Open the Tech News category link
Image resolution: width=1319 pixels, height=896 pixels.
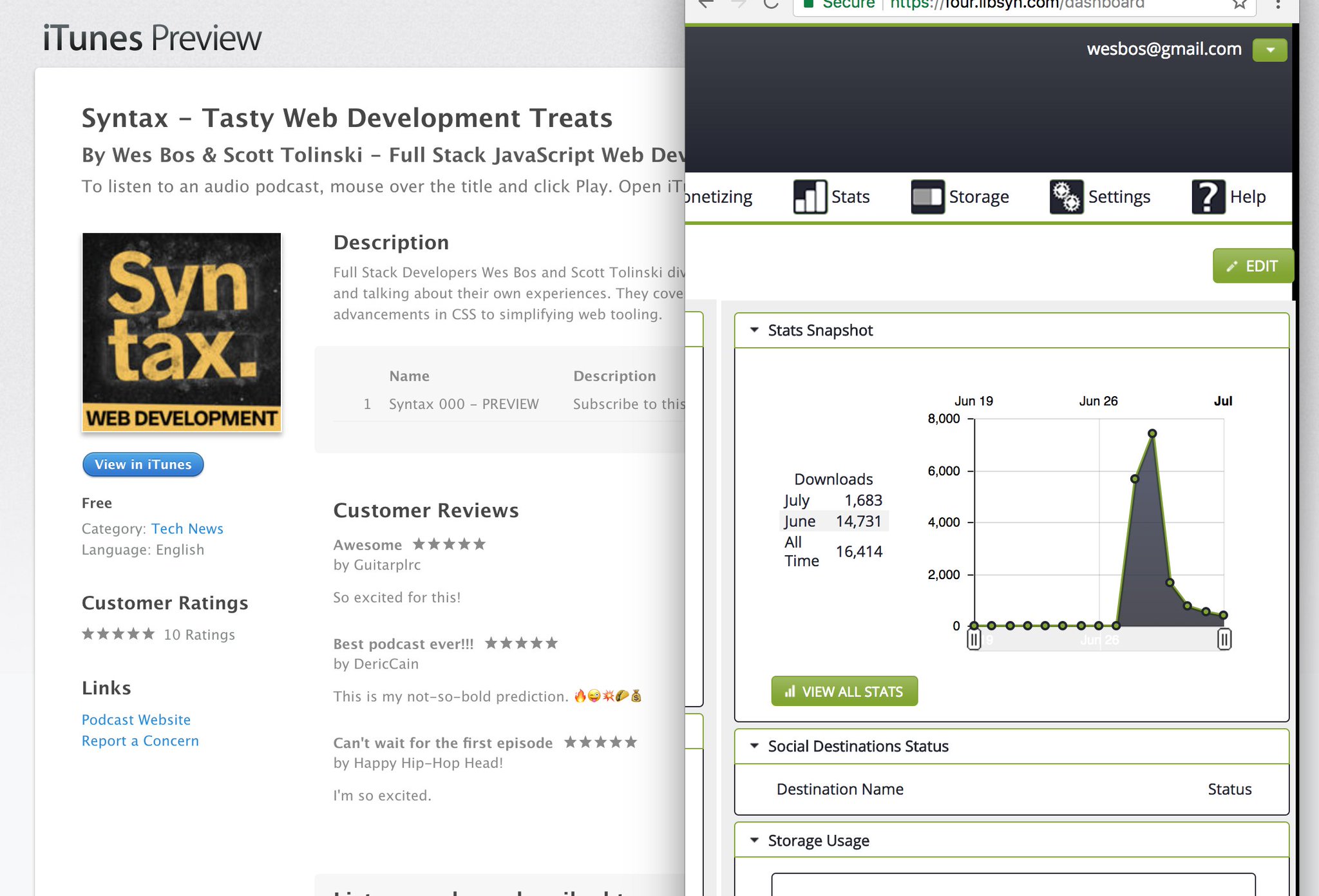[x=187, y=529]
